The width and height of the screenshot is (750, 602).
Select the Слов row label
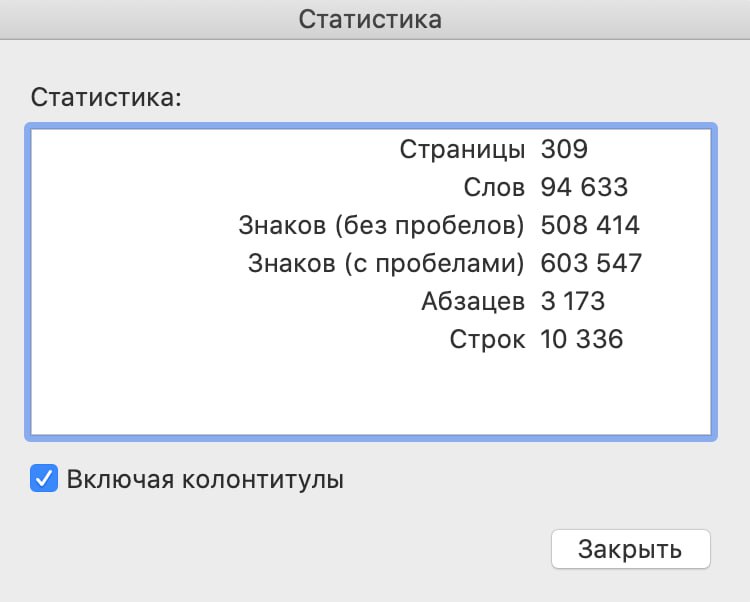[x=494, y=187]
